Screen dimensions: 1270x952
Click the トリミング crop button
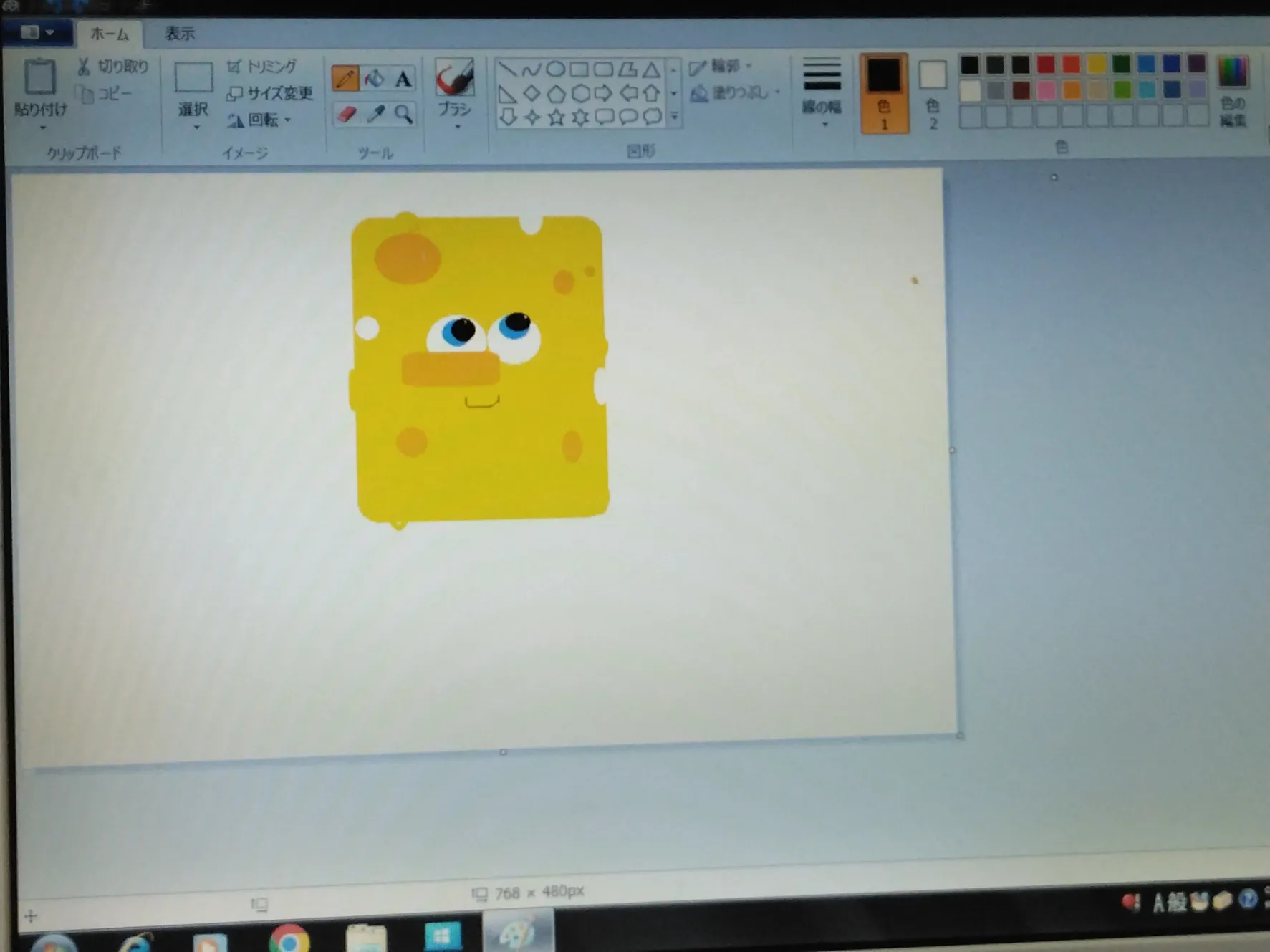pos(261,67)
